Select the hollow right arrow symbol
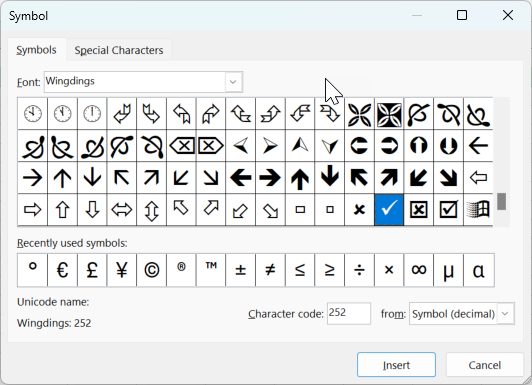 point(32,210)
